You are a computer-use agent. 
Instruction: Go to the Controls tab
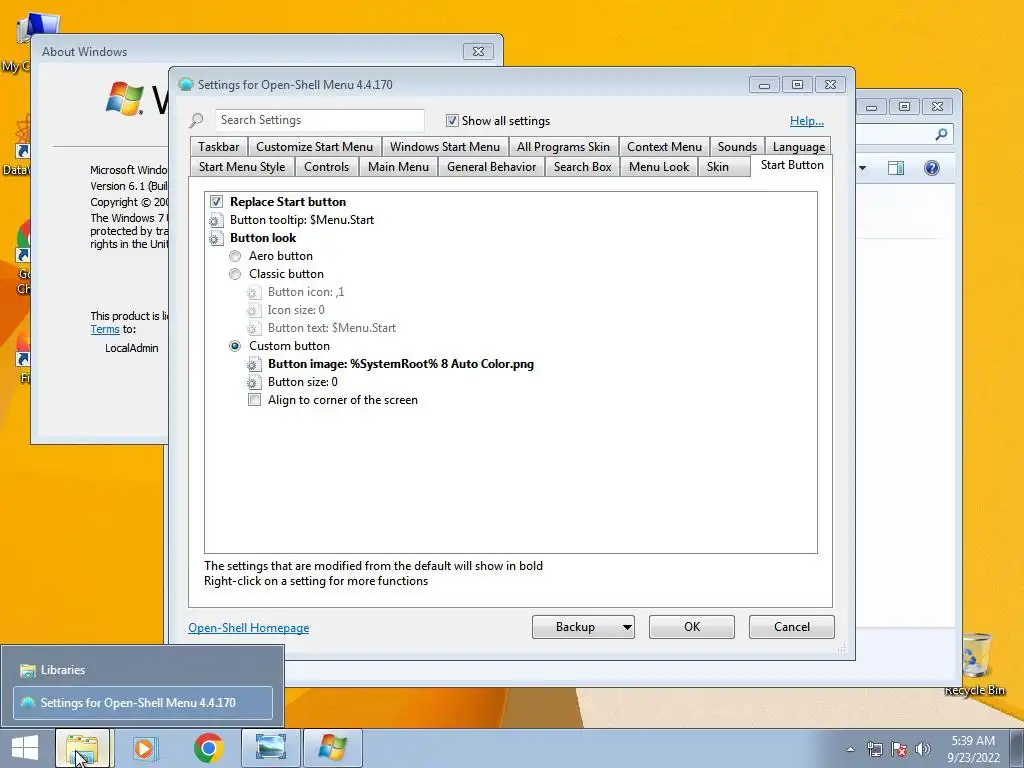[x=327, y=167]
